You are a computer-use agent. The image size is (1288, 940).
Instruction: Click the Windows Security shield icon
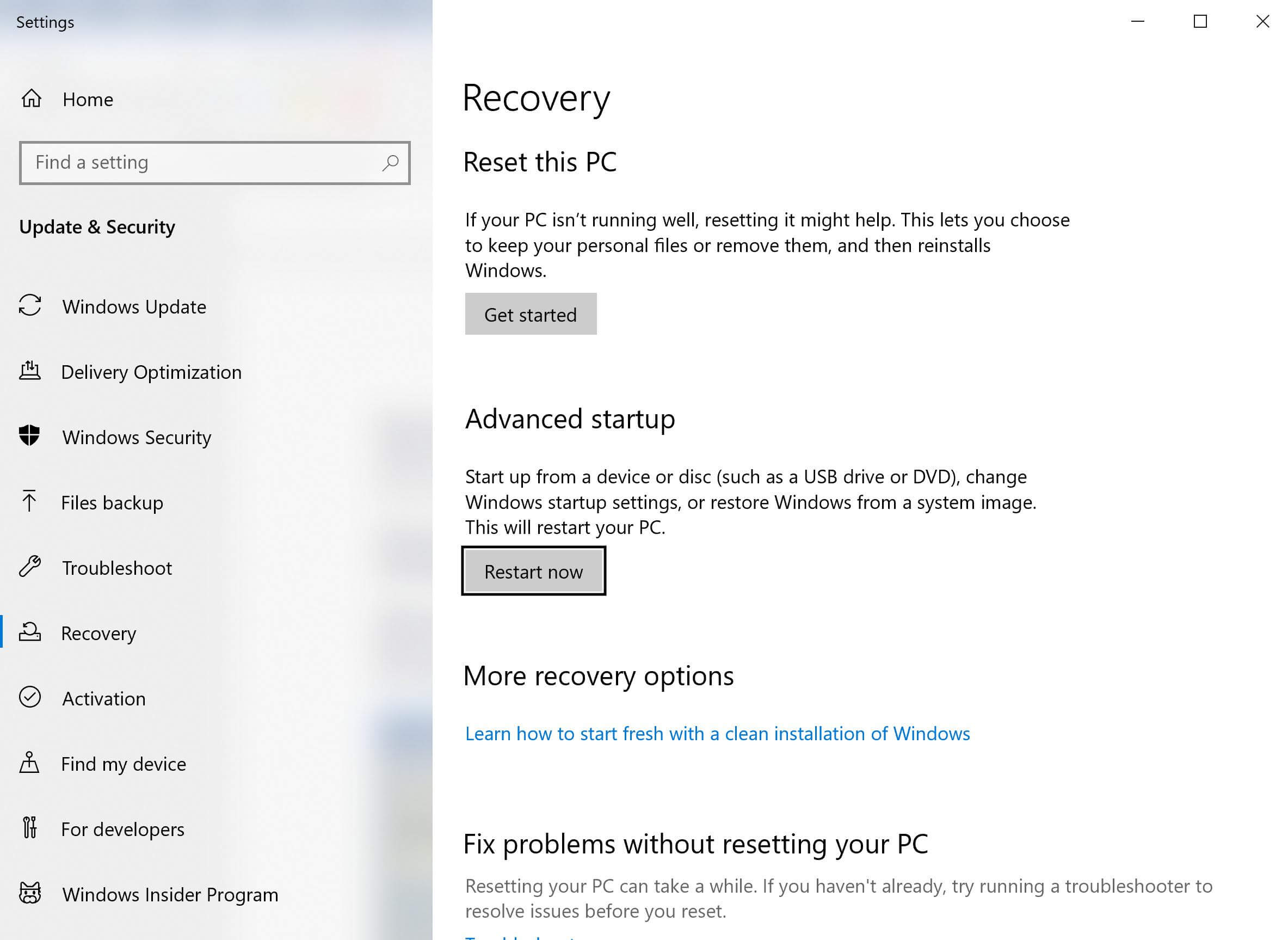[x=29, y=437]
